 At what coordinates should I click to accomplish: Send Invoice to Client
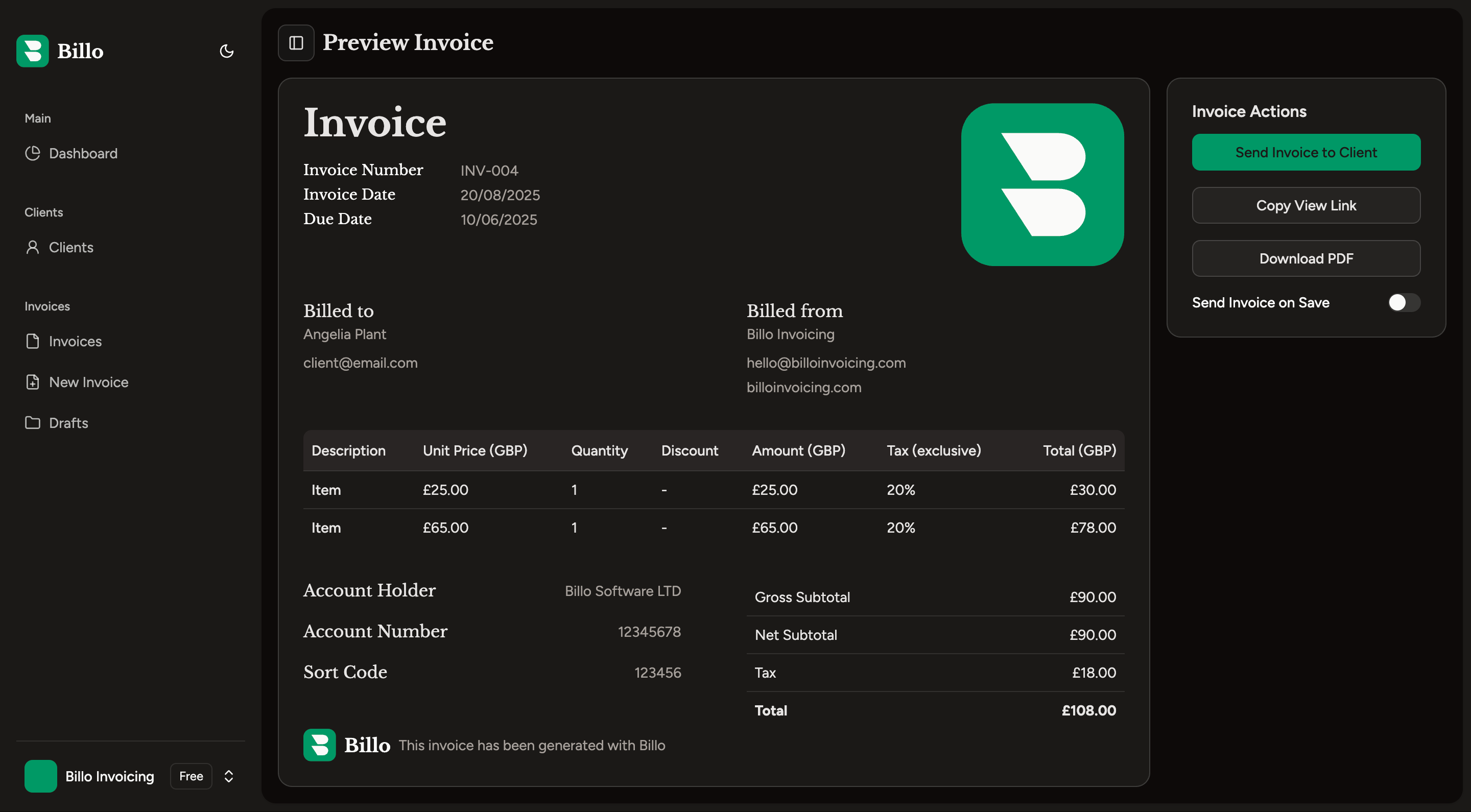(x=1306, y=152)
